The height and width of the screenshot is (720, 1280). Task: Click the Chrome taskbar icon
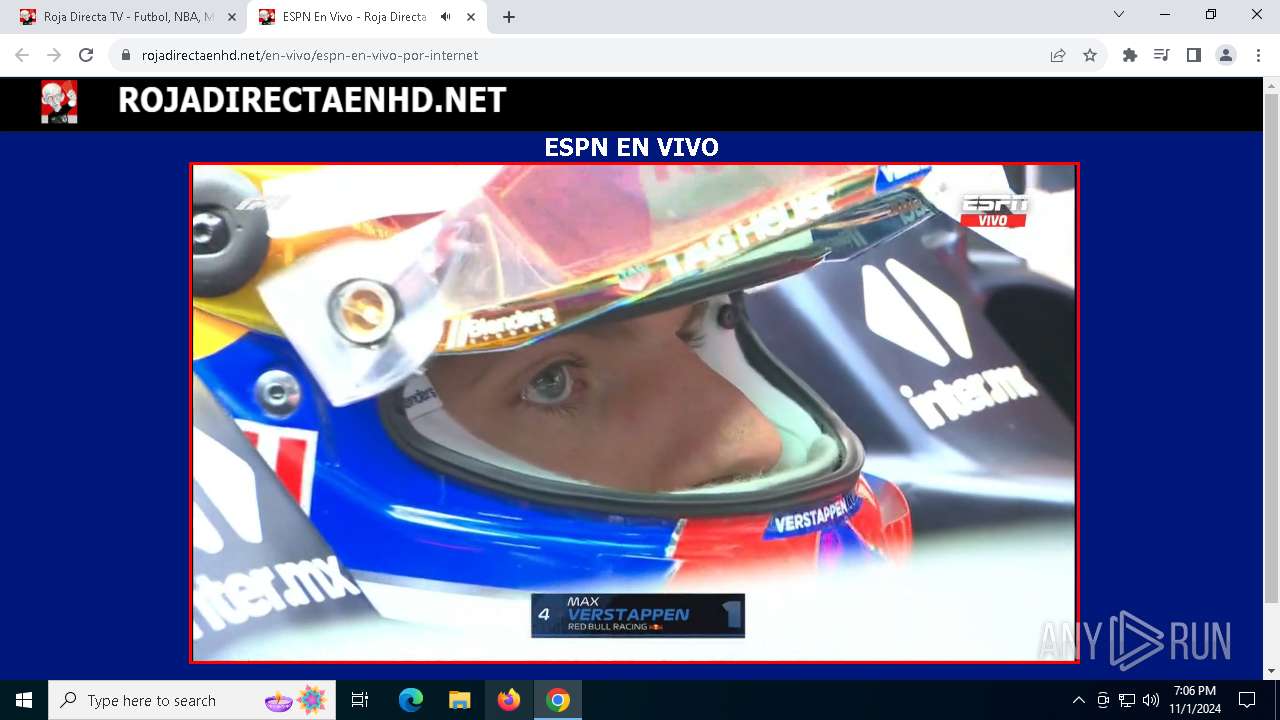click(x=558, y=700)
